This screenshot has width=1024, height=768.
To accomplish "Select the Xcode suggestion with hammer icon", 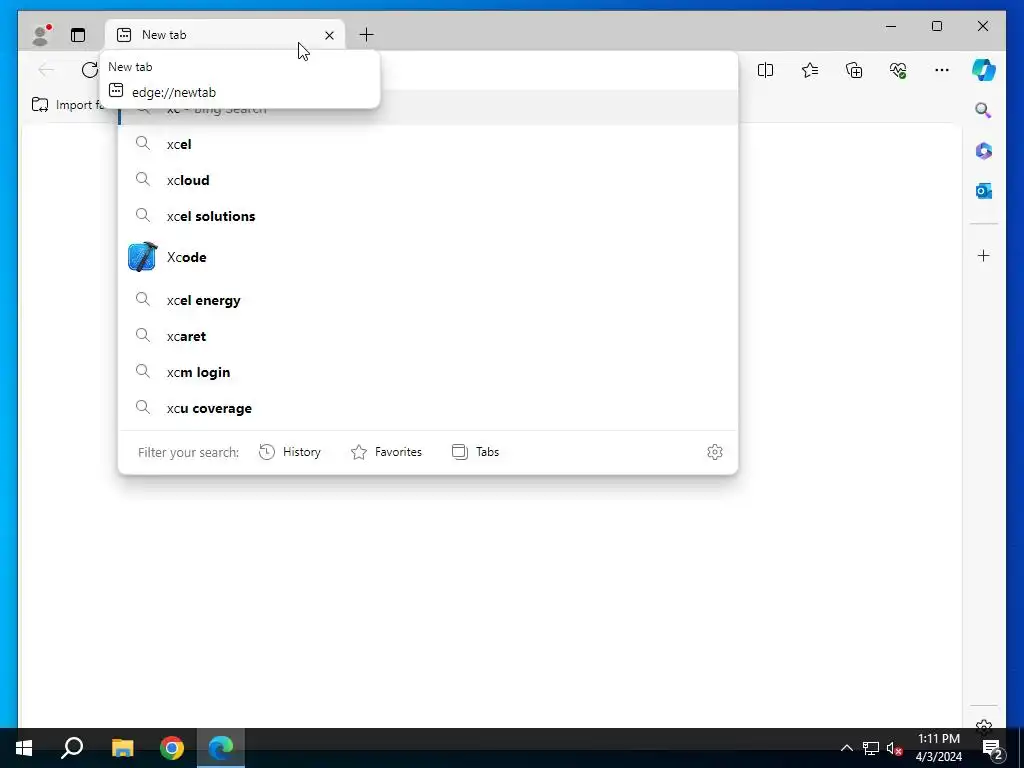I will point(428,257).
